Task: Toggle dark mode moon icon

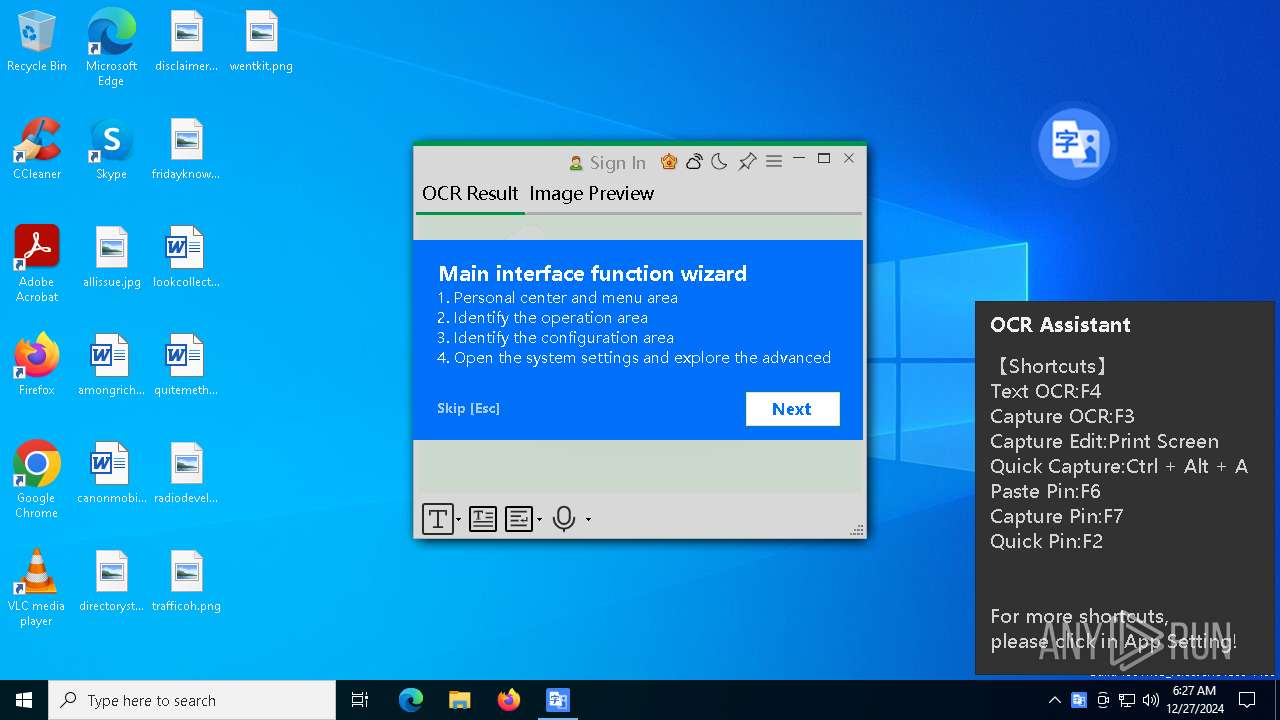Action: point(719,161)
